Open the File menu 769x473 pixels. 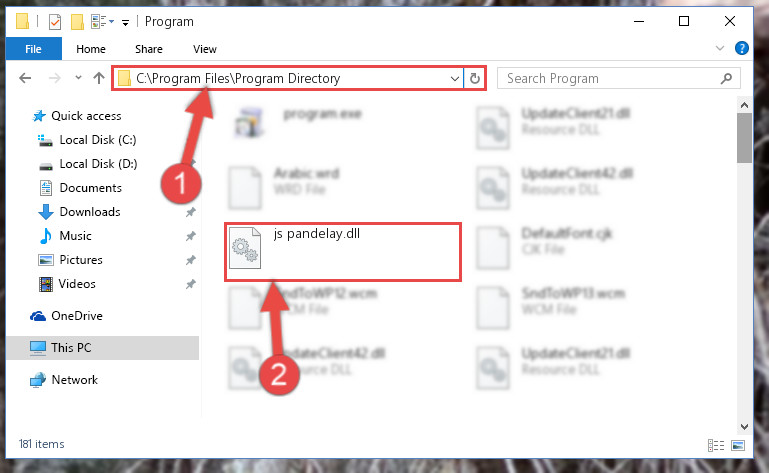33,49
